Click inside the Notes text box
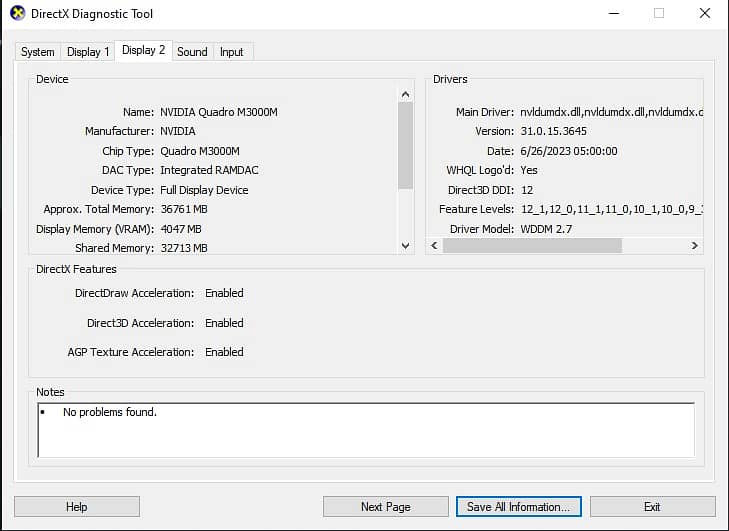Viewport: 729px width, 531px height. tap(365, 430)
